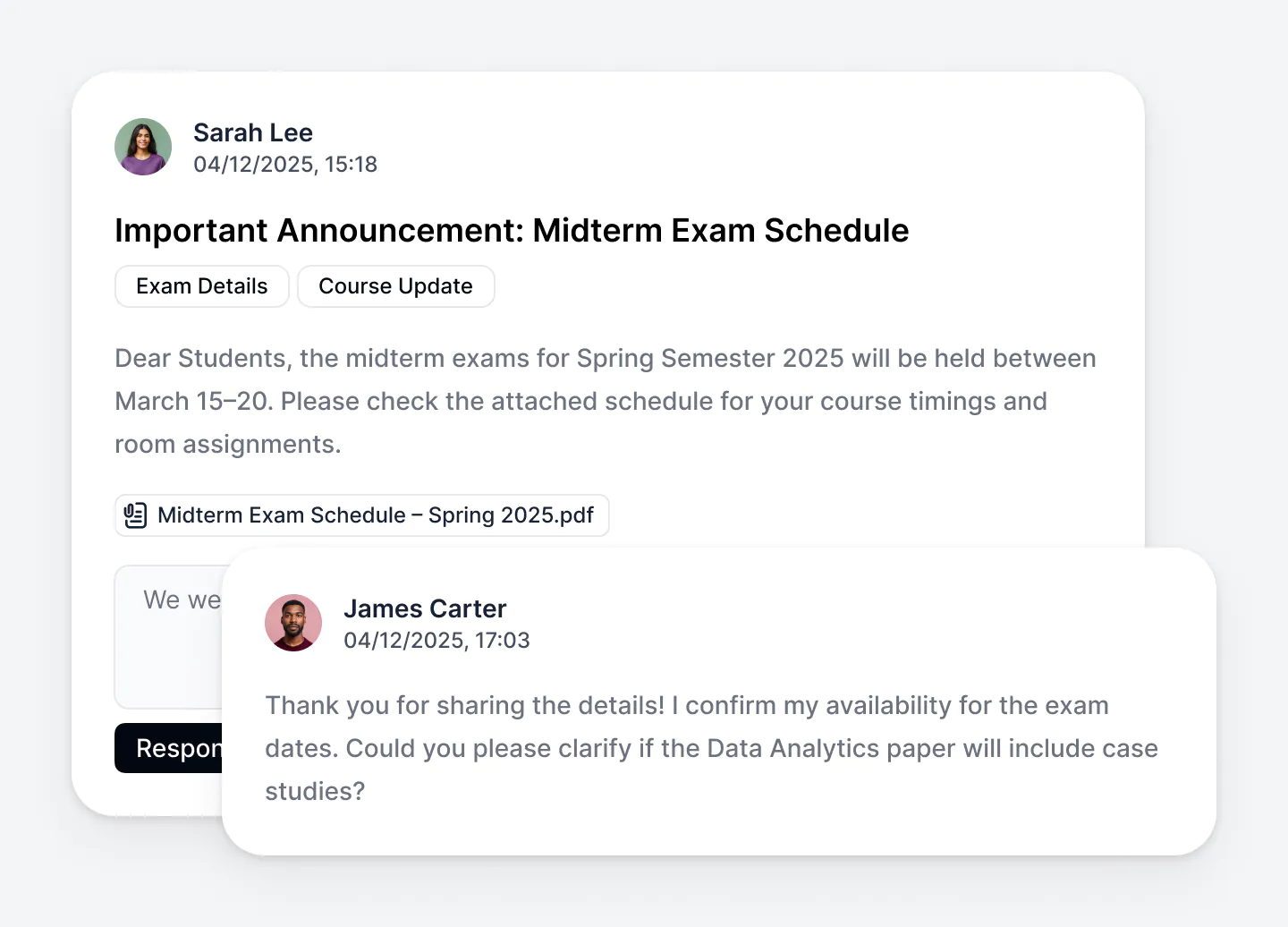Viewport: 1288px width, 927px height.
Task: Open Midterm Exam Schedule – Spring 2025.pdf attachment
Action: click(375, 515)
